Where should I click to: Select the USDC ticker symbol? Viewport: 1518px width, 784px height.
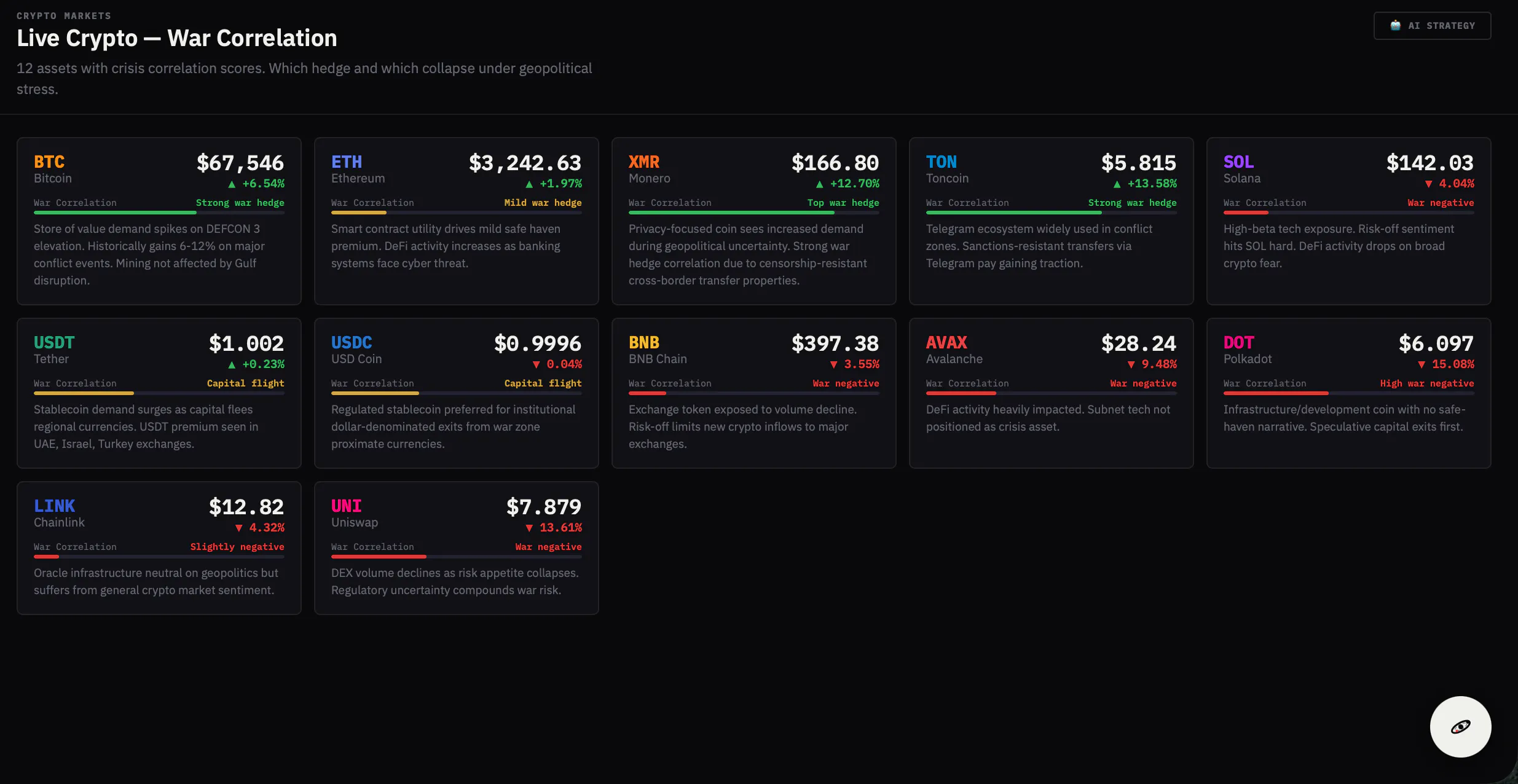(352, 343)
